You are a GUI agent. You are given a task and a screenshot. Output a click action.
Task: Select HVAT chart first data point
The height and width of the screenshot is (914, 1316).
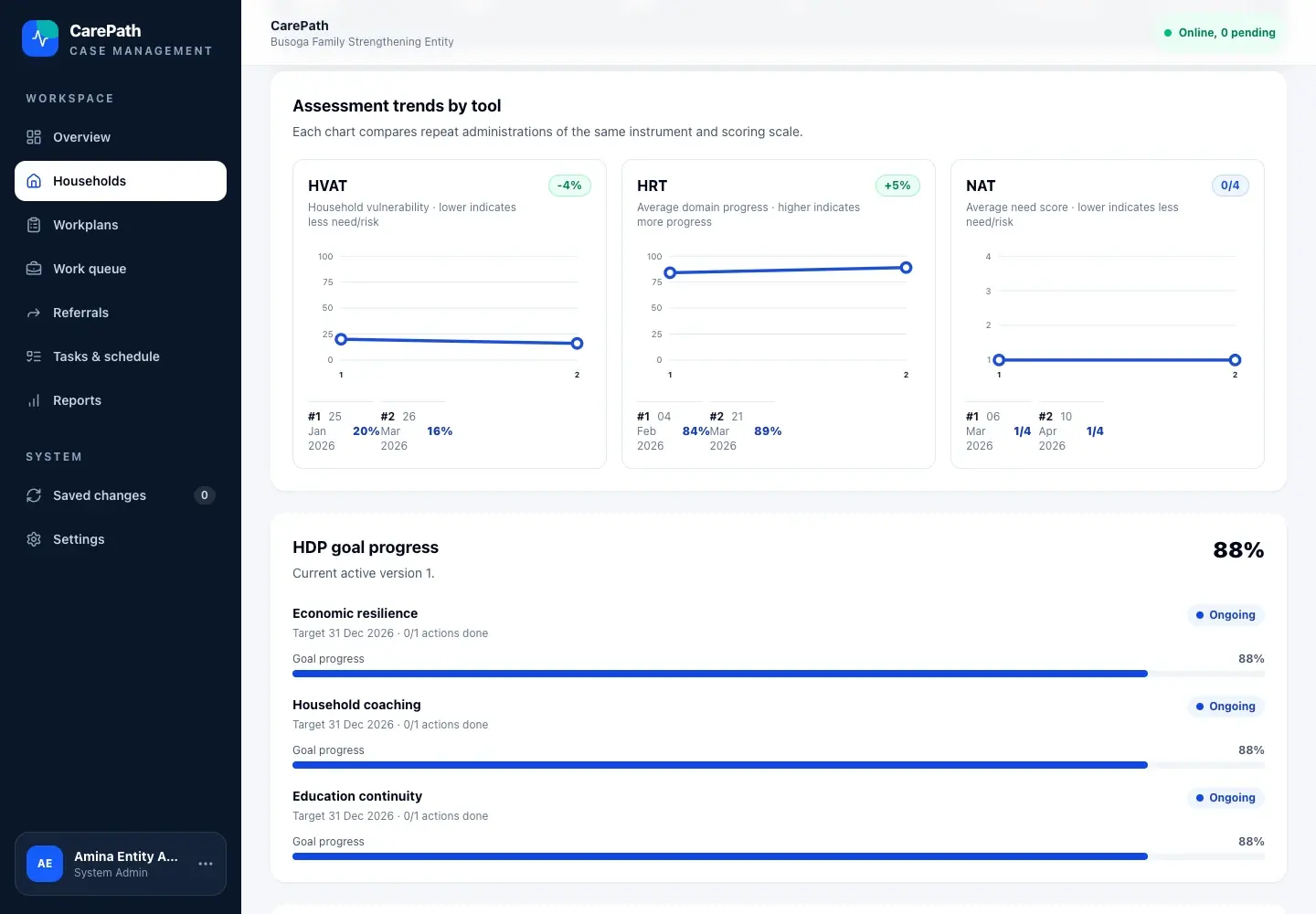(x=341, y=339)
